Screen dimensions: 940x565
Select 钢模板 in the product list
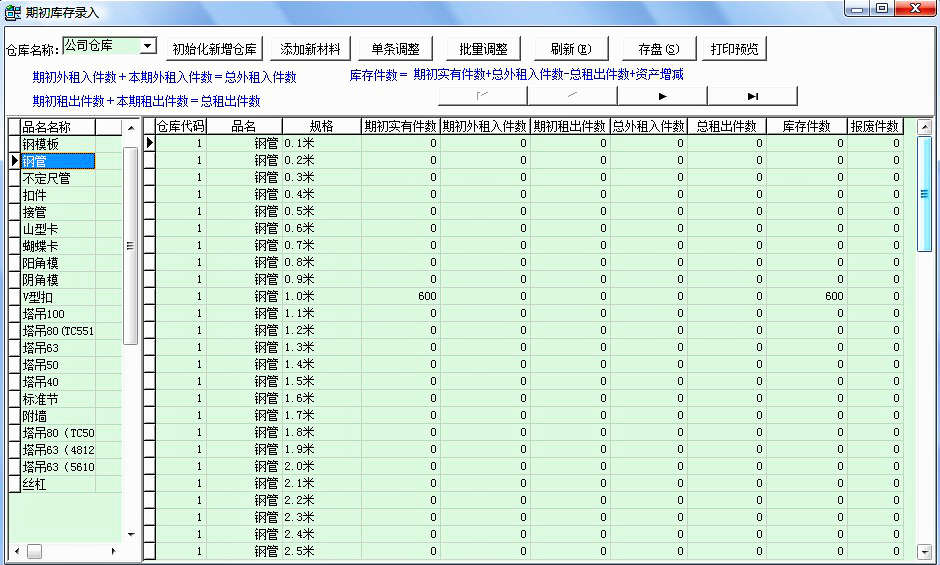(58, 144)
